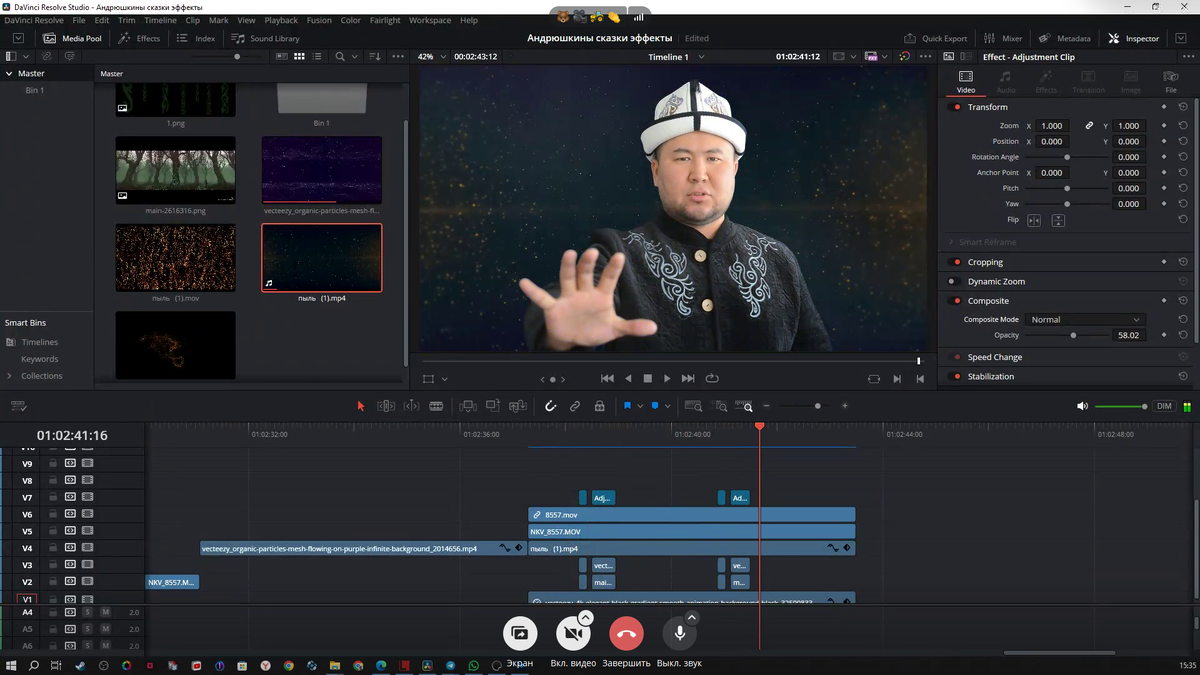Click the Zoom X/Y link chain icon
This screenshot has height=675, width=1200.
tap(1089, 126)
